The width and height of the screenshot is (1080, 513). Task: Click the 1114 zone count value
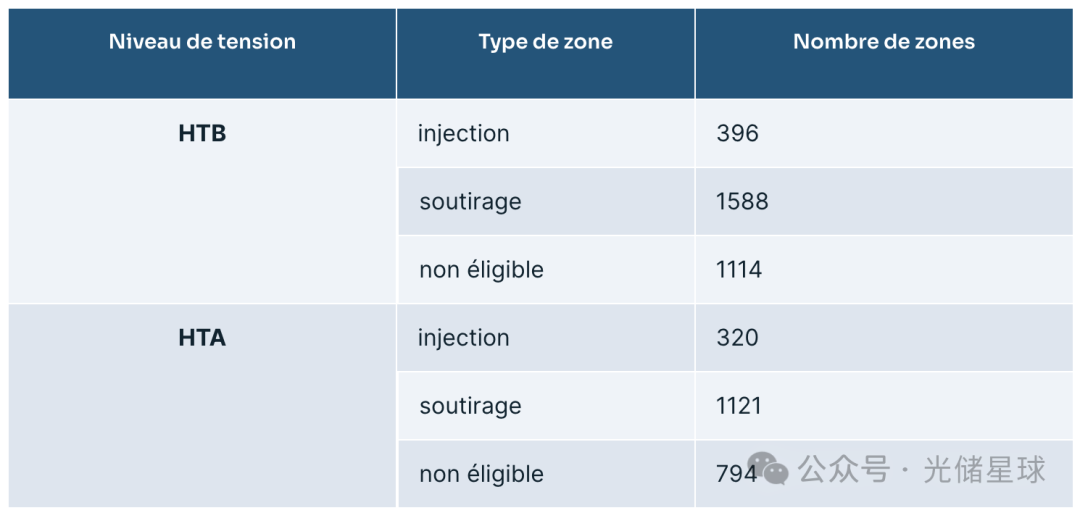tap(739, 270)
